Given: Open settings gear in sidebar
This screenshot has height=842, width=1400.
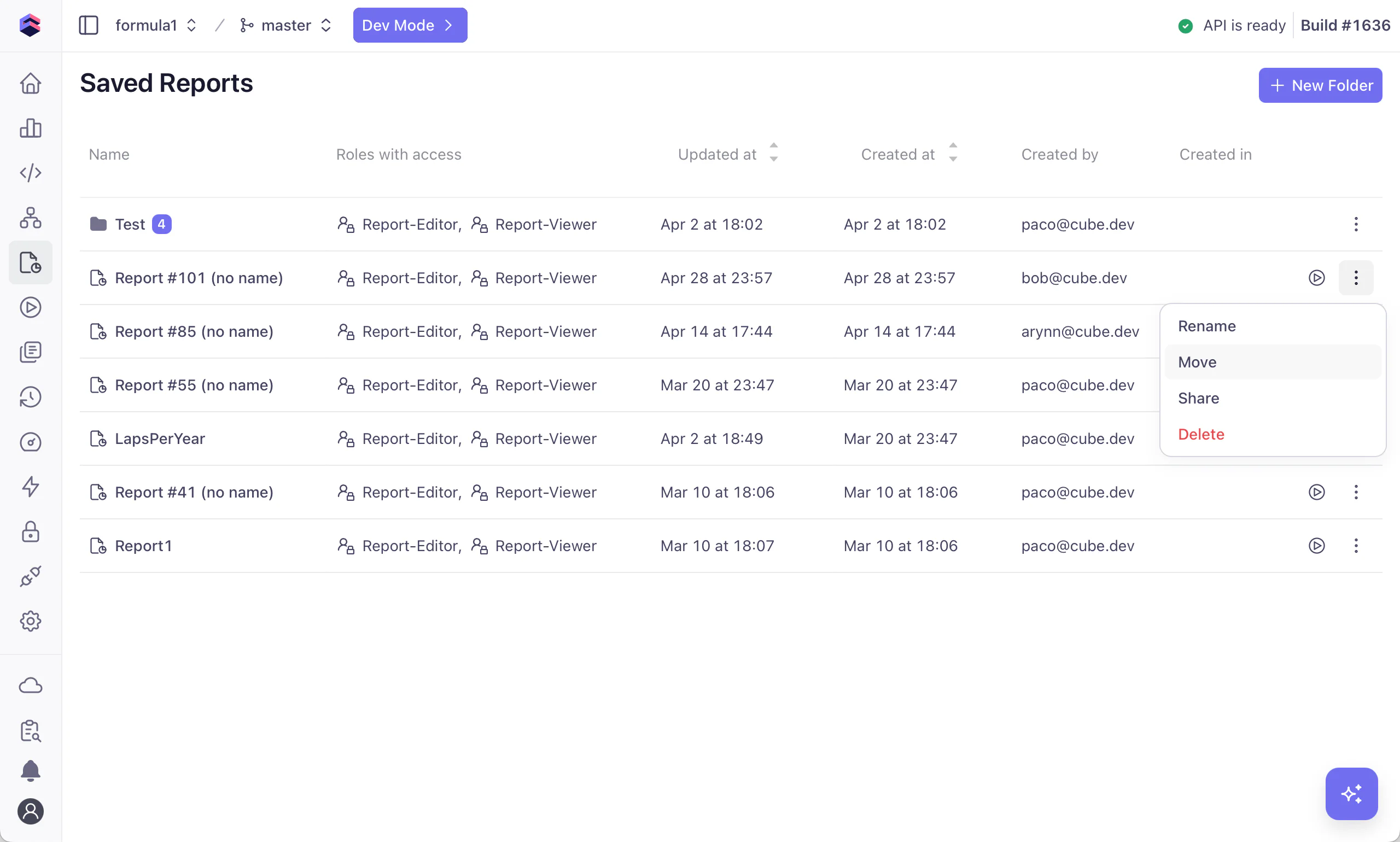Looking at the screenshot, I should pyautogui.click(x=31, y=621).
